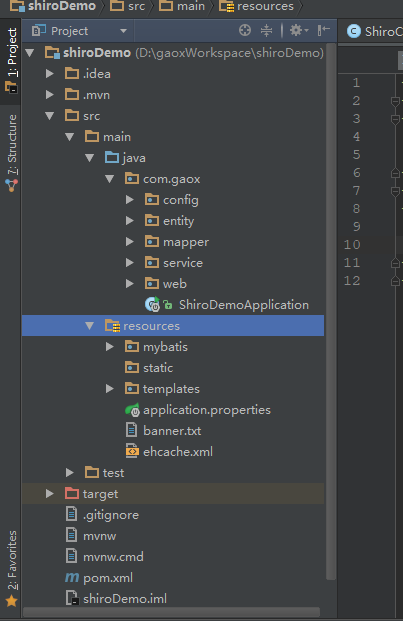Click the banner.txt text file icon
The height and width of the screenshot is (621, 403).
point(131,431)
